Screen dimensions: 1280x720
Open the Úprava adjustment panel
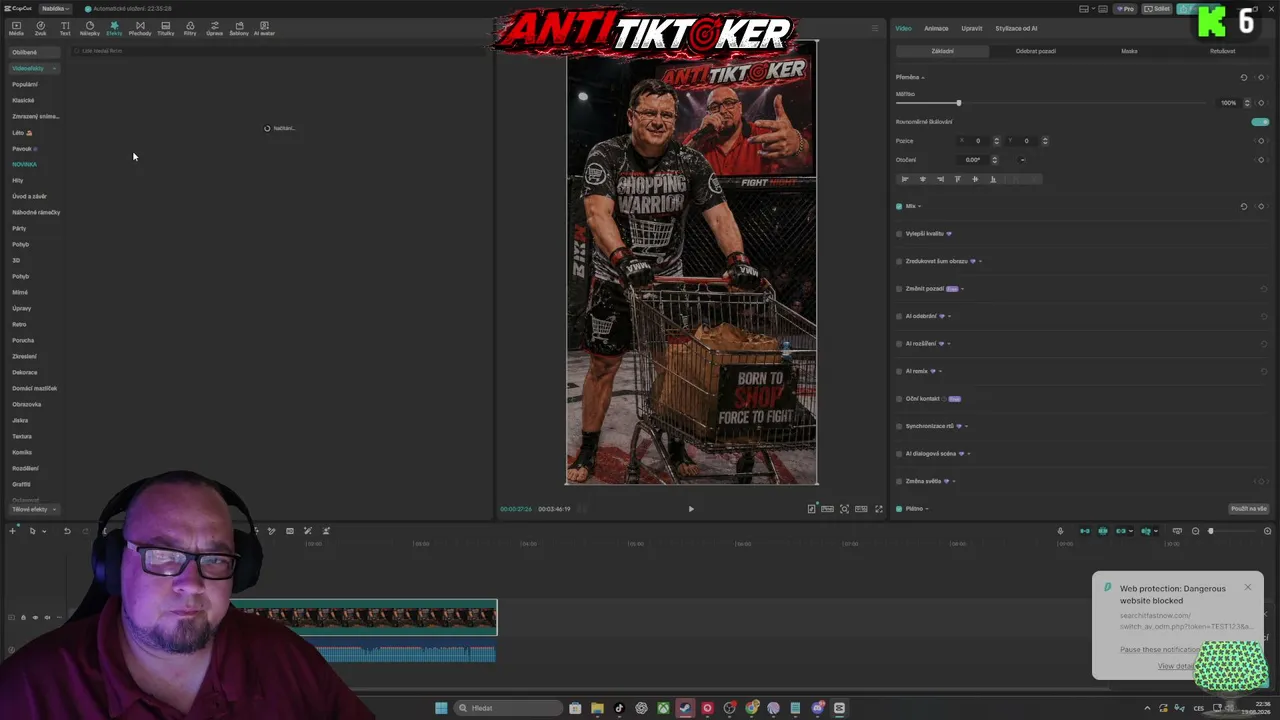tap(214, 28)
